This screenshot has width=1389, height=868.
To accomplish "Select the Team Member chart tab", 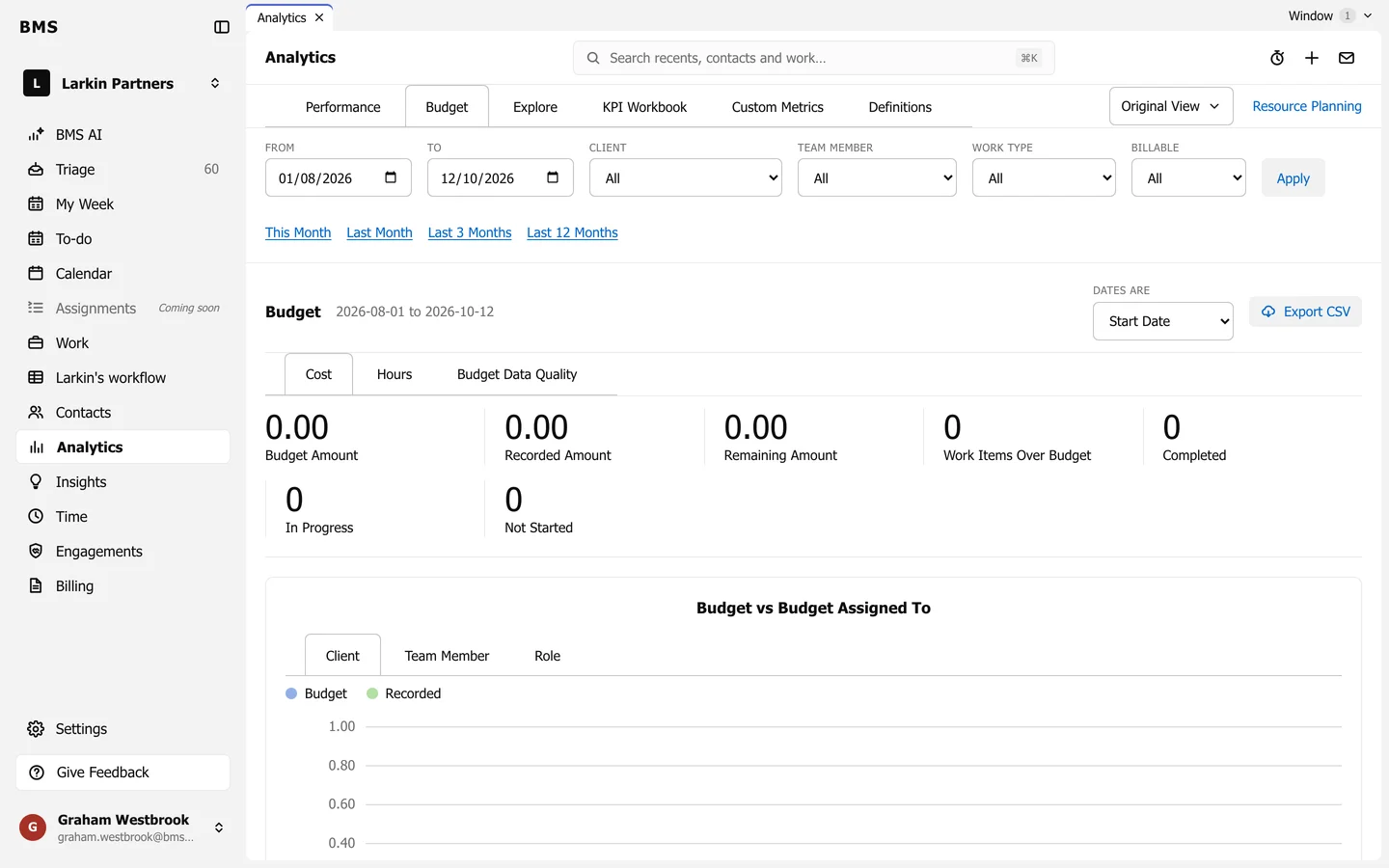I will pos(447,656).
